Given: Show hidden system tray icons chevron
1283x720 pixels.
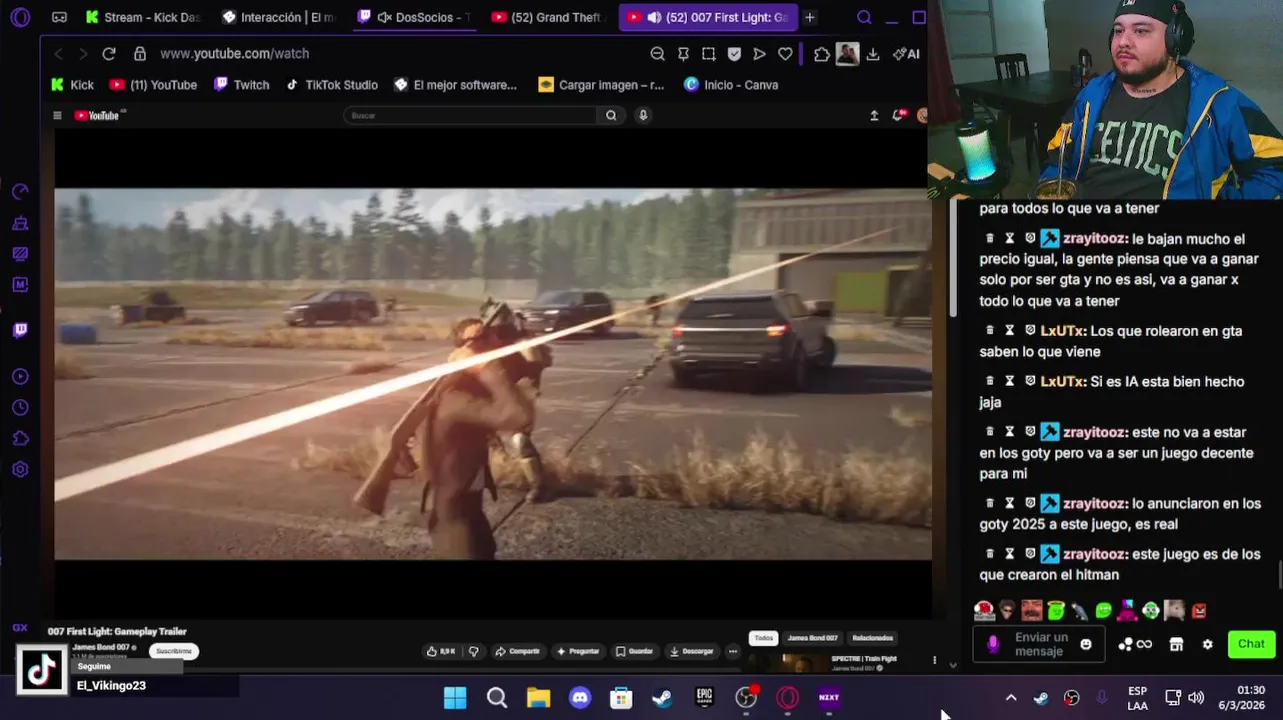Looking at the screenshot, I should click(1011, 698).
